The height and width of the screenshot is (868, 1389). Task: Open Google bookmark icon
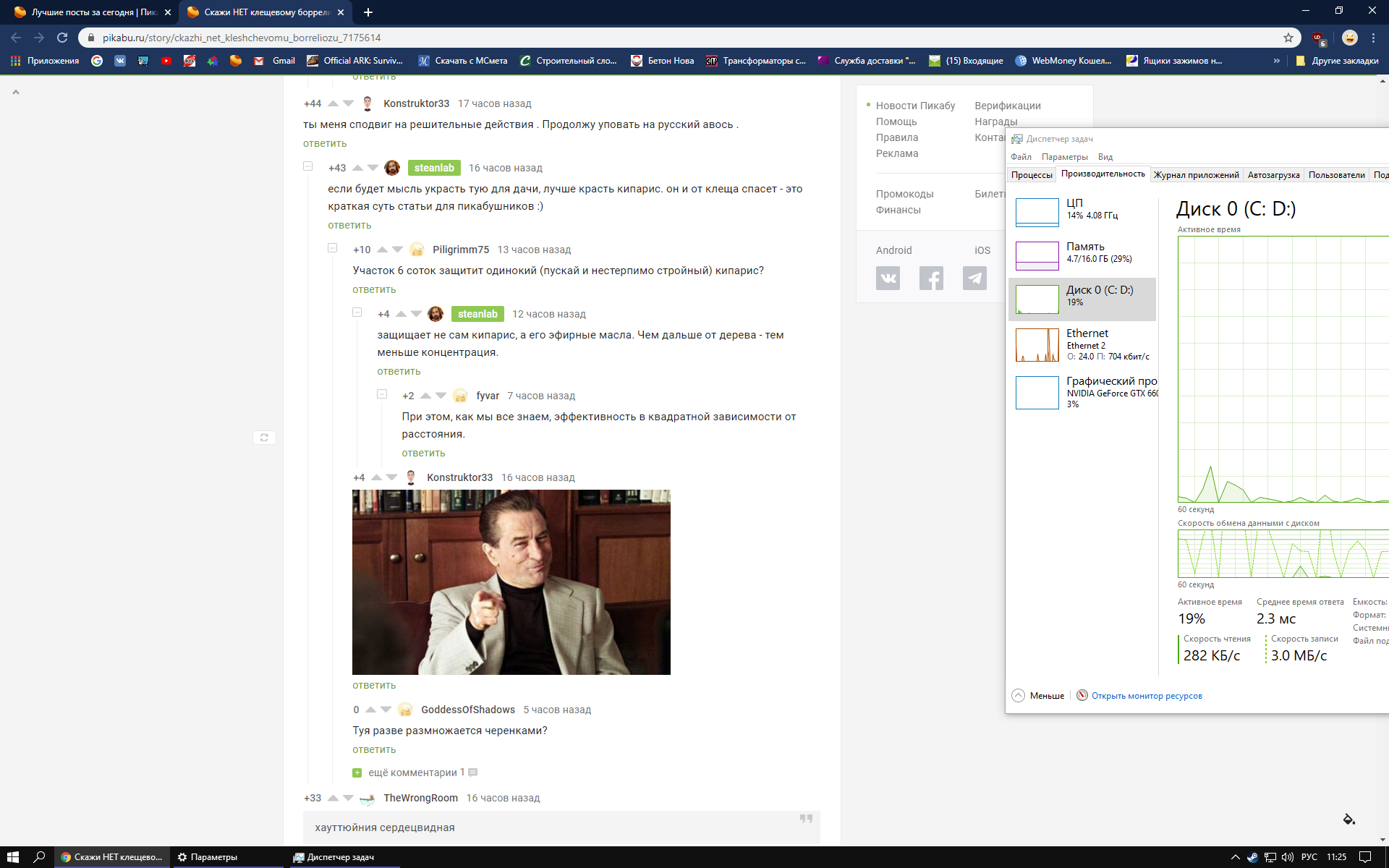click(x=97, y=61)
